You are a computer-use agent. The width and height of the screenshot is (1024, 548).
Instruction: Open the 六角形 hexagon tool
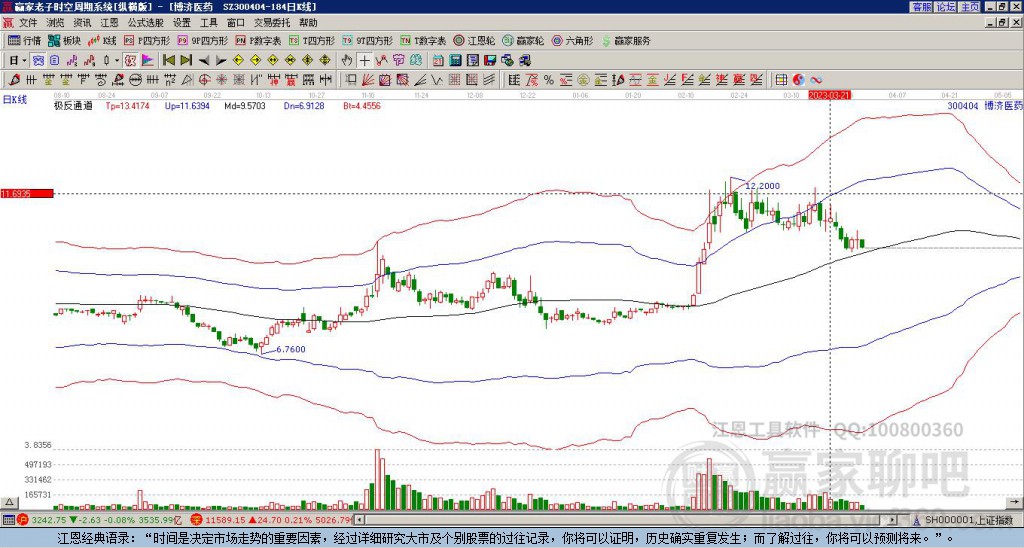tap(573, 40)
